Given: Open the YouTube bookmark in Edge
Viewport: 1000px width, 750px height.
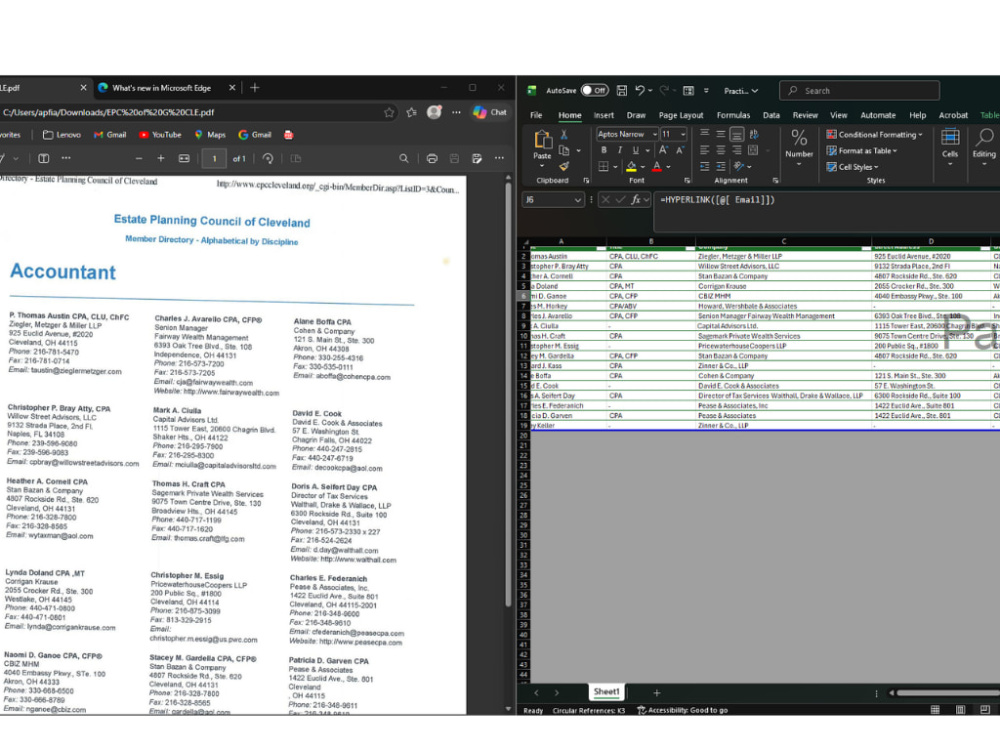Looking at the screenshot, I should (x=160, y=135).
